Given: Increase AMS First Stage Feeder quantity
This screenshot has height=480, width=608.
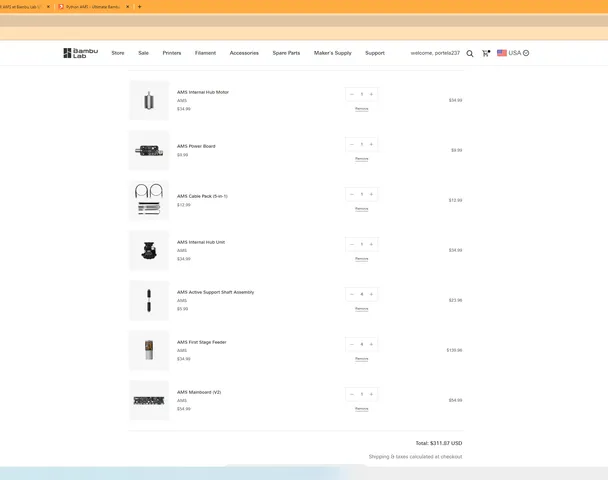Looking at the screenshot, I should tap(371, 344).
